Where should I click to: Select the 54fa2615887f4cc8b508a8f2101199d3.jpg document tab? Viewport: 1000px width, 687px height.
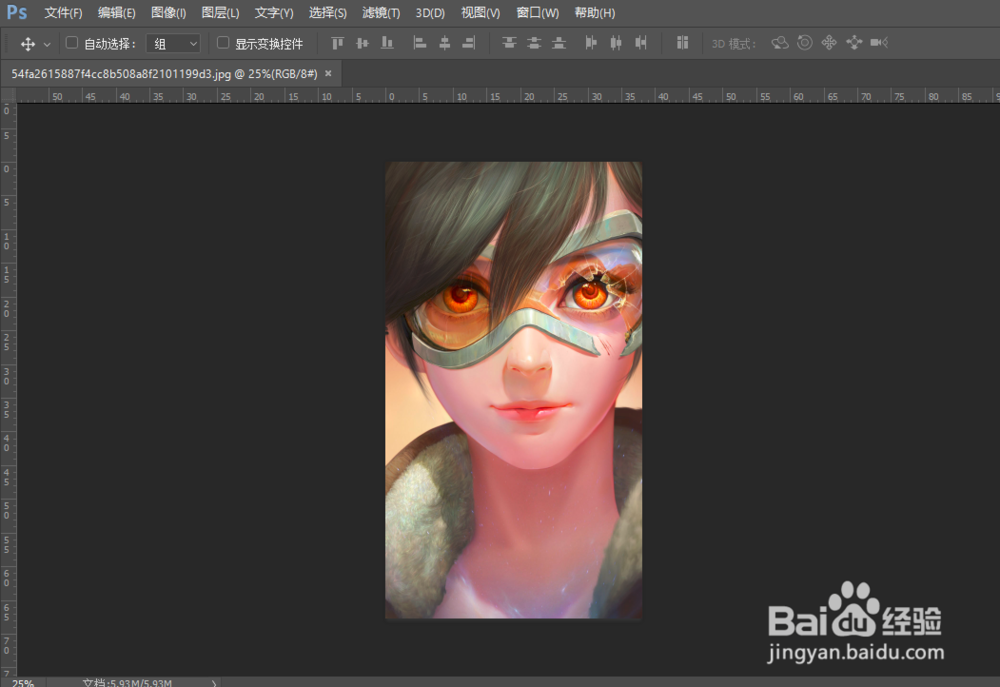[164, 74]
